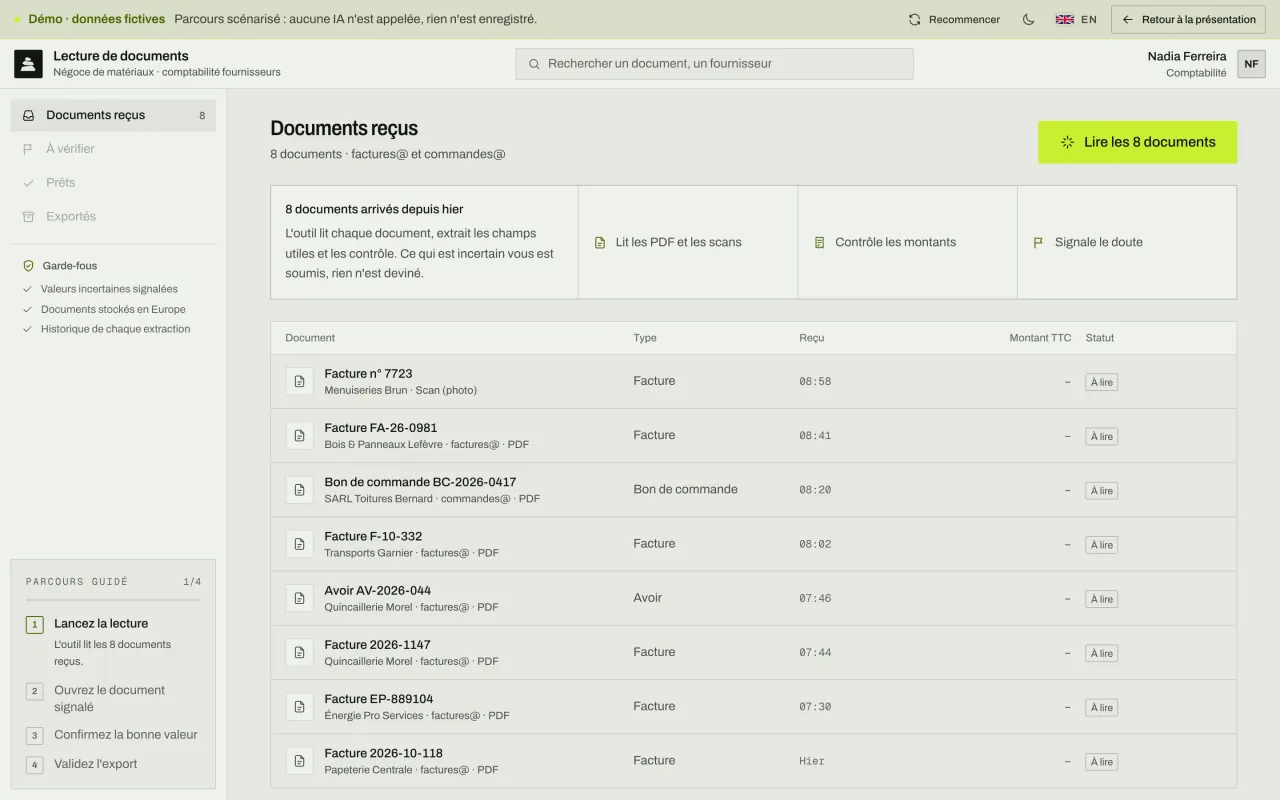Click the Reçu column header
1280x800 pixels.
tap(812, 338)
